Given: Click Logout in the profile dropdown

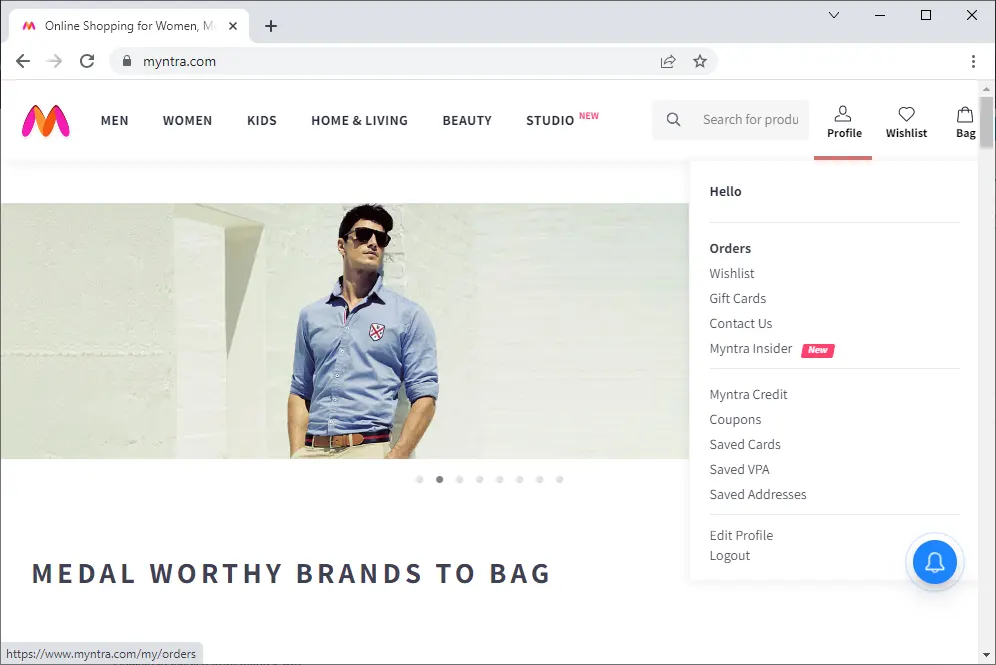Looking at the screenshot, I should coord(729,556).
